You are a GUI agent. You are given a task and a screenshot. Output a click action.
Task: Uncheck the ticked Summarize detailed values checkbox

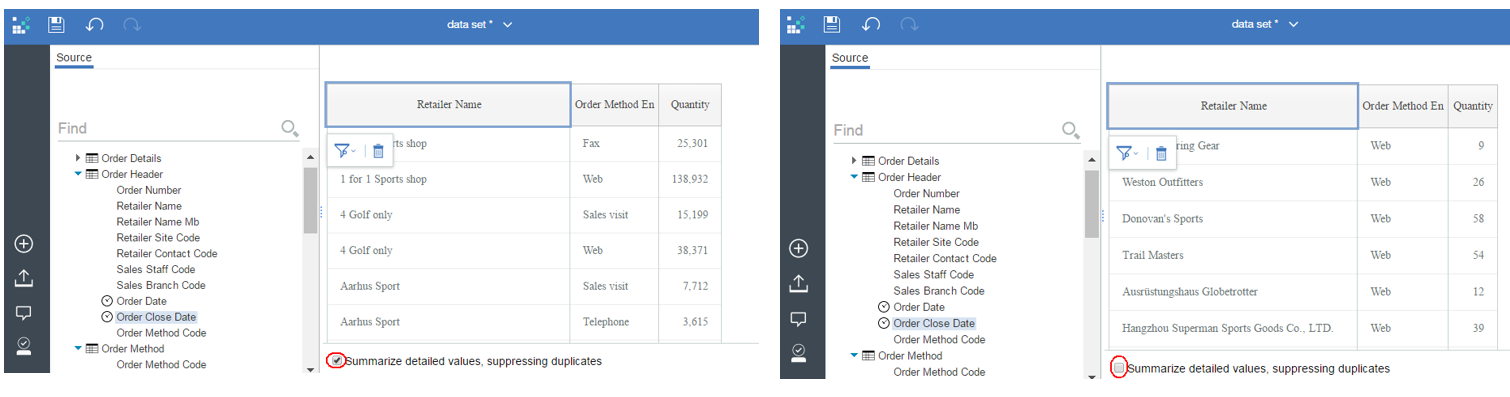pyautogui.click(x=337, y=360)
